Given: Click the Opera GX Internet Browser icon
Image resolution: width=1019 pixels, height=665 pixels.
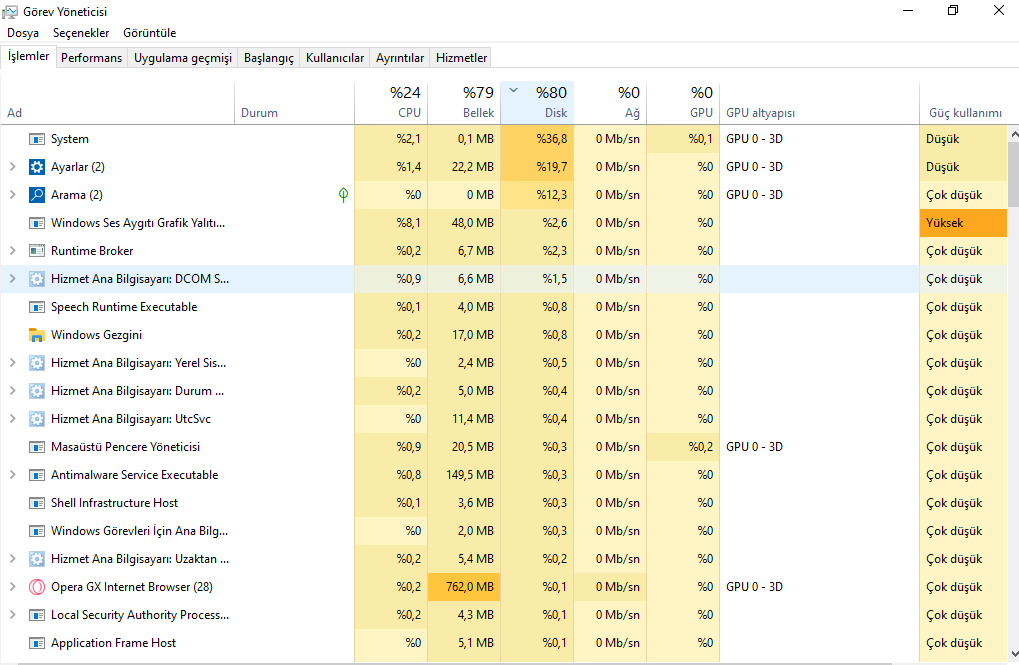Looking at the screenshot, I should tap(37, 587).
